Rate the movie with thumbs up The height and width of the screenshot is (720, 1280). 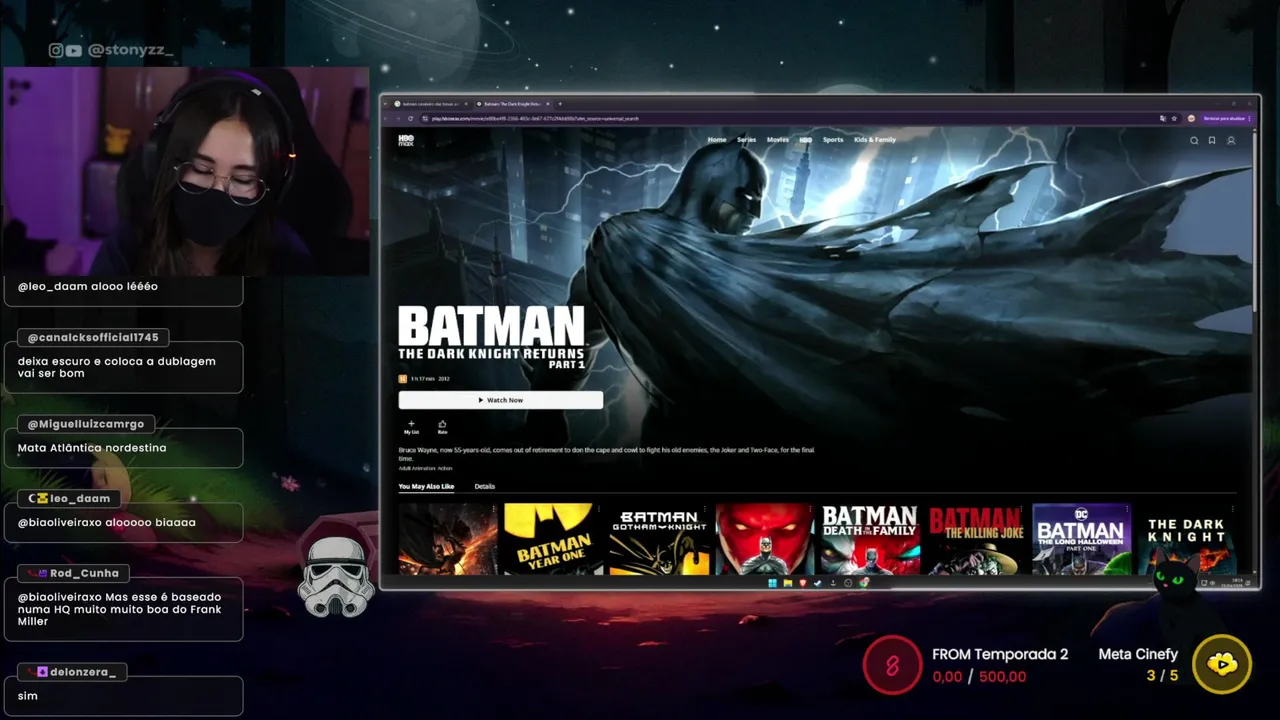[x=442, y=427]
